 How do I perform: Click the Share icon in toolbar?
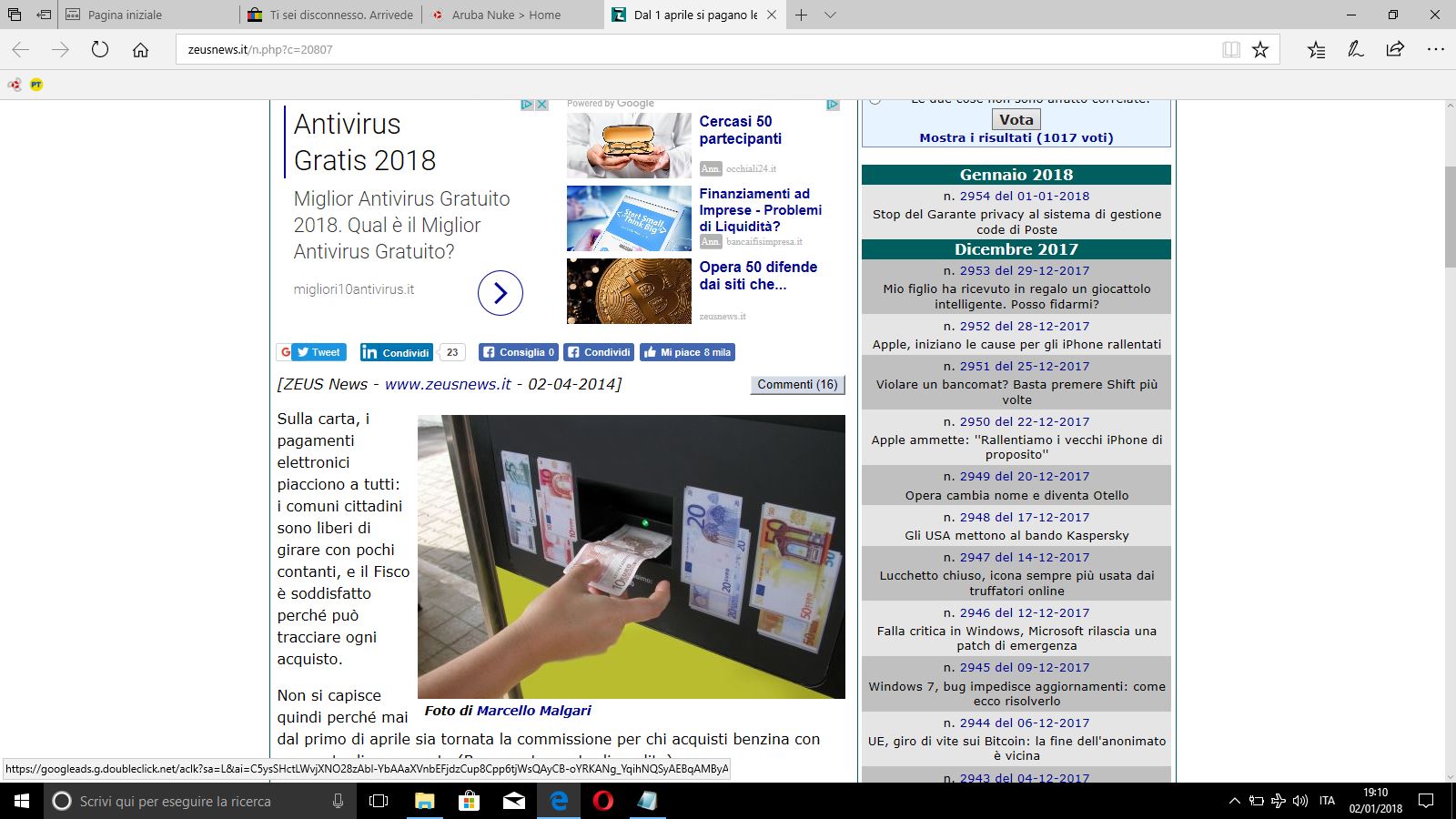coord(1395,50)
